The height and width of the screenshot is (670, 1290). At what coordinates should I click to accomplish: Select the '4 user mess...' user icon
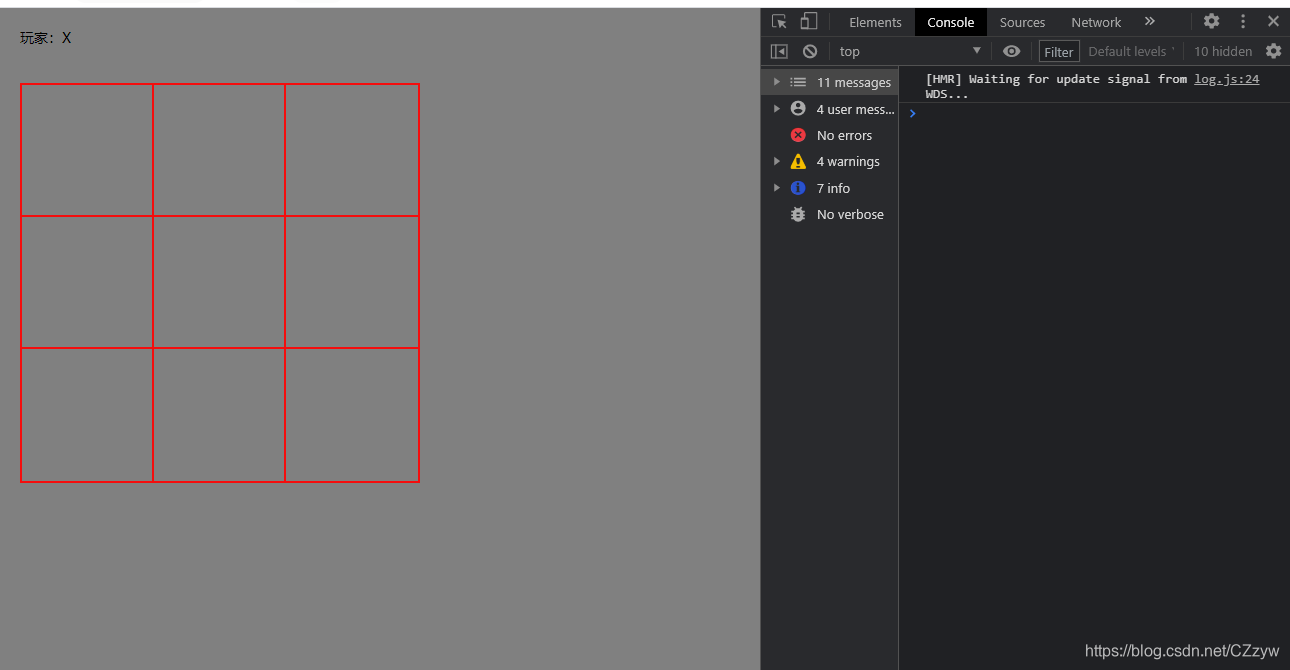[798, 108]
